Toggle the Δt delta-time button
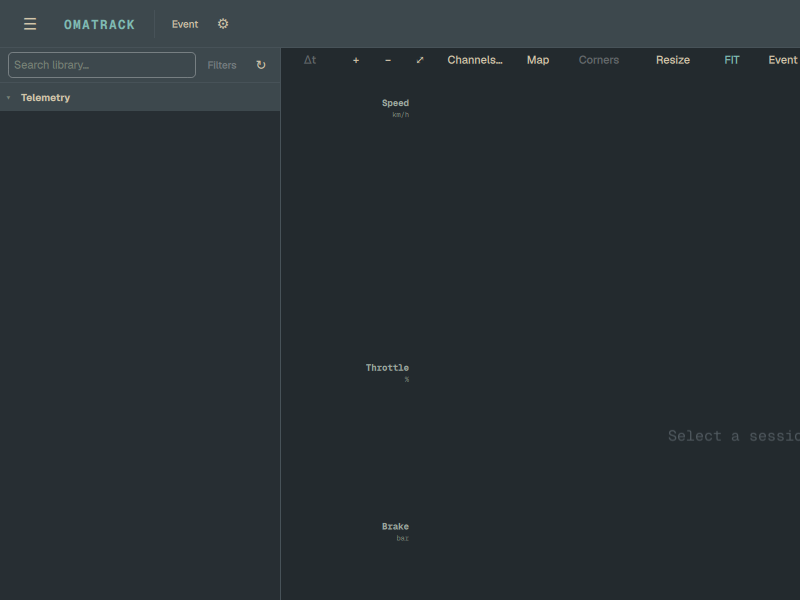This screenshot has height=600, width=800. pyautogui.click(x=310, y=60)
